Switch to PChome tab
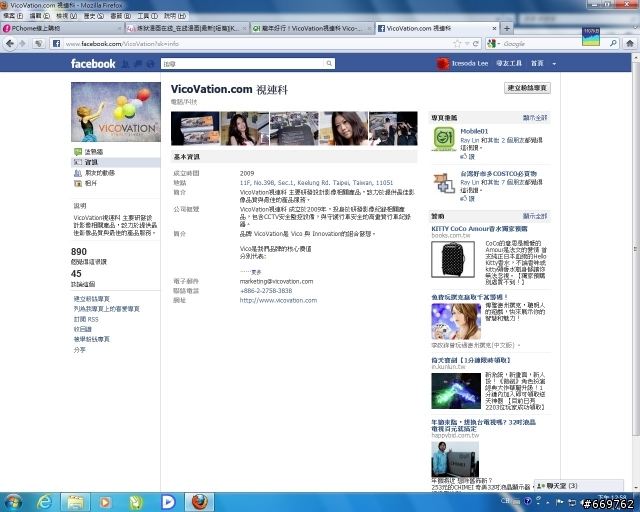This screenshot has height=512, width=640. tap(61, 28)
